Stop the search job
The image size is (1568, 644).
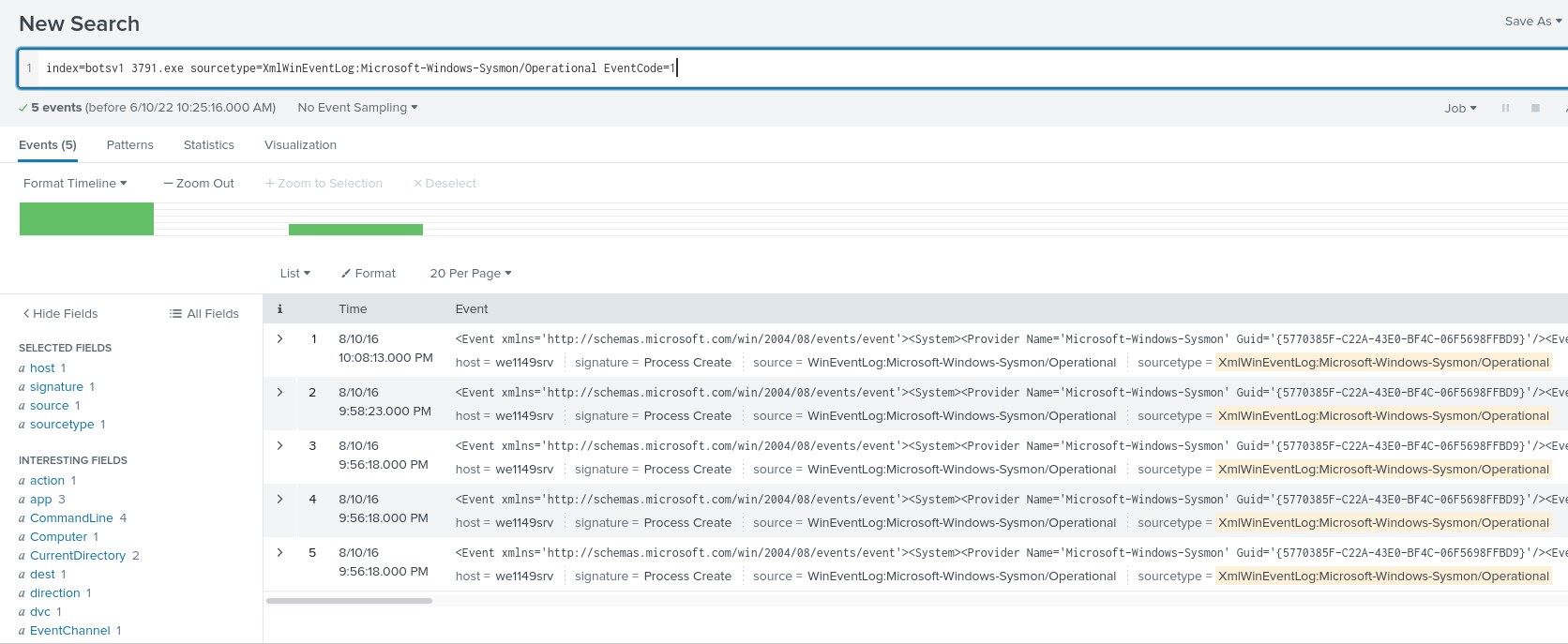pos(1535,108)
